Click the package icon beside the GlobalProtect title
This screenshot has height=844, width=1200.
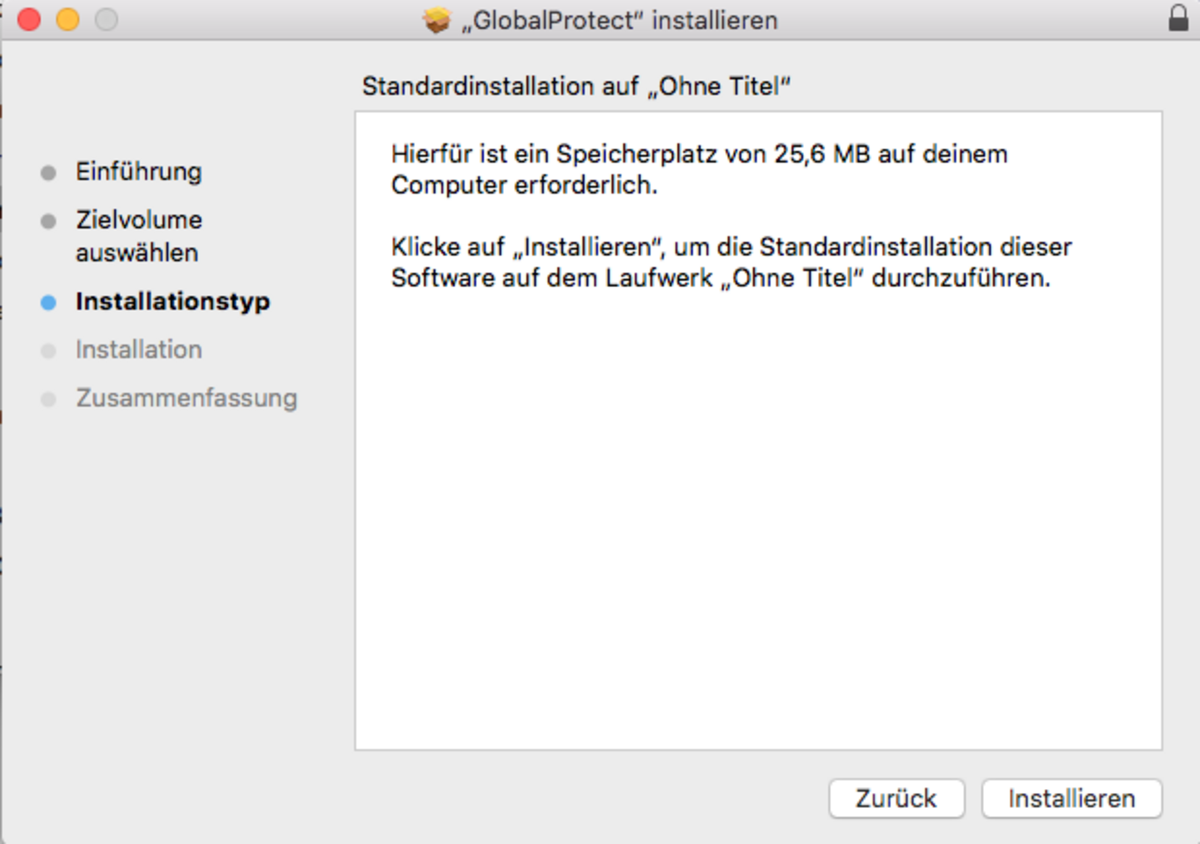pyautogui.click(x=437, y=20)
